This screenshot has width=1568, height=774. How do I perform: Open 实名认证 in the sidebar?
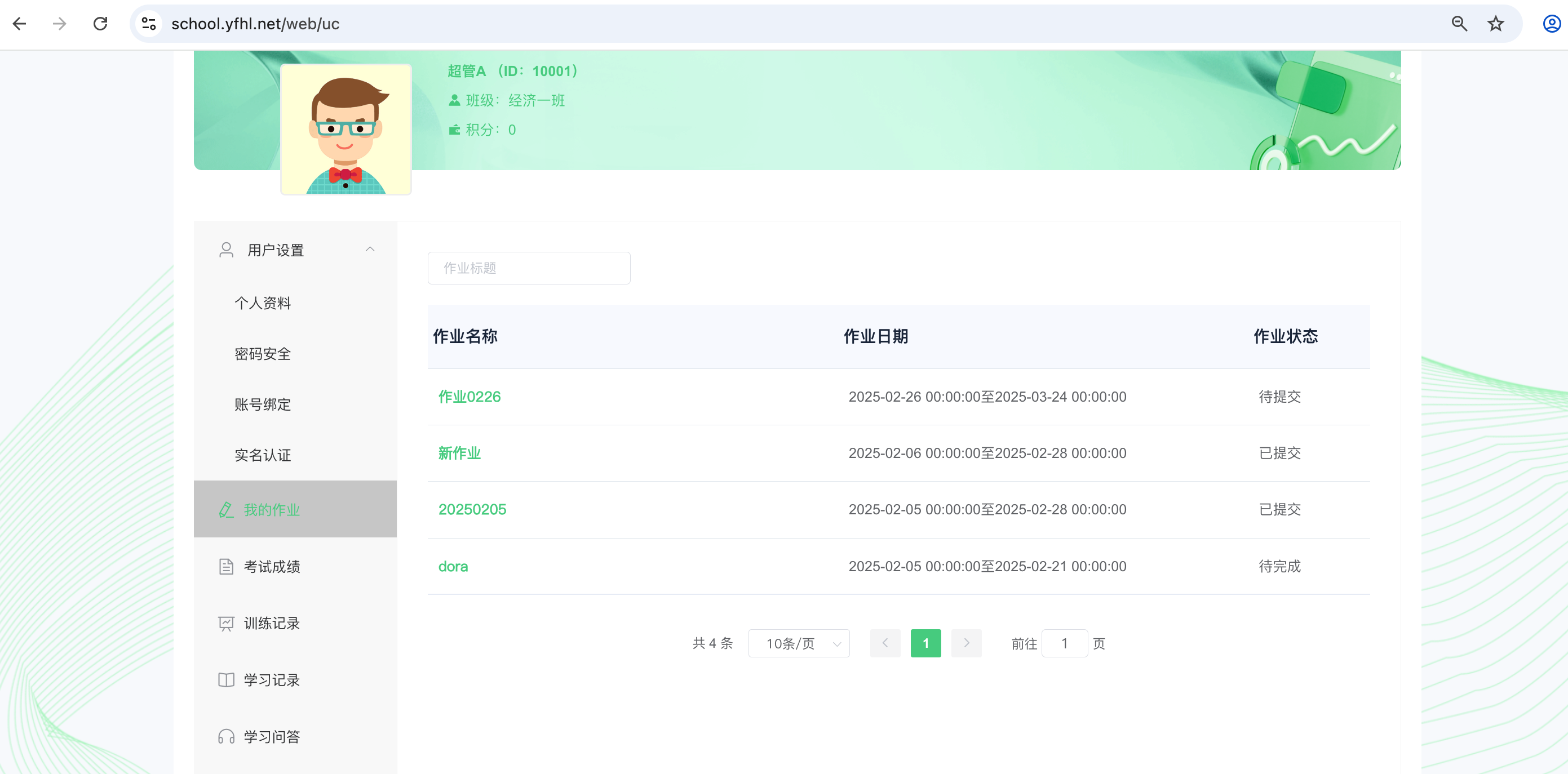pyautogui.click(x=263, y=455)
